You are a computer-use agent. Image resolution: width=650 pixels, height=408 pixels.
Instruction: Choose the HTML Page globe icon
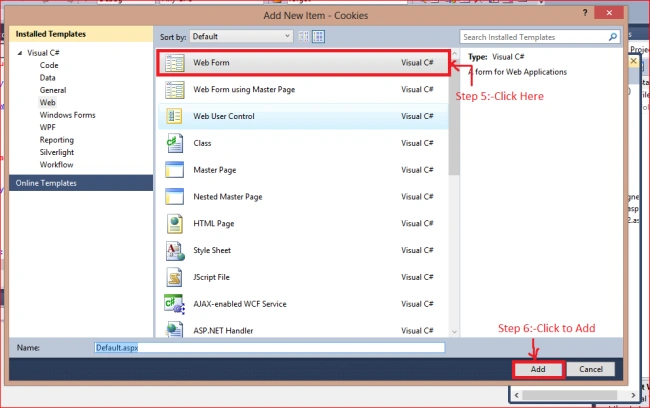click(175, 223)
